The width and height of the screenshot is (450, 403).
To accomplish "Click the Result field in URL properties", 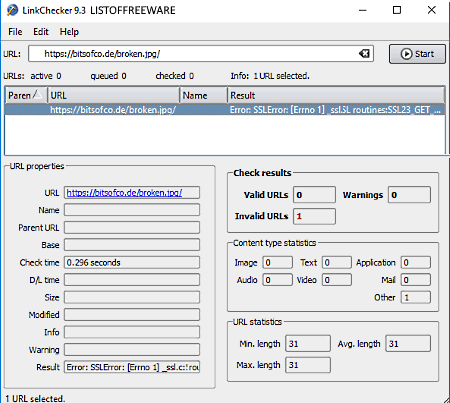I will (x=132, y=367).
